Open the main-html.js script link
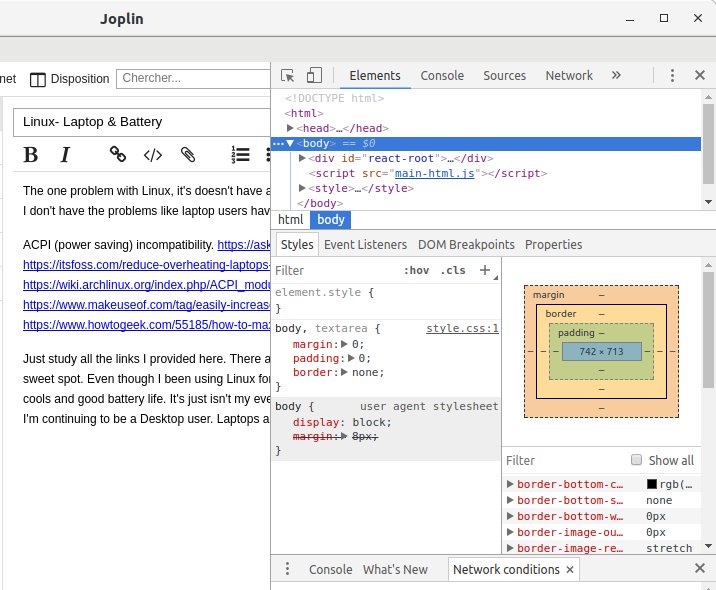 click(x=434, y=173)
